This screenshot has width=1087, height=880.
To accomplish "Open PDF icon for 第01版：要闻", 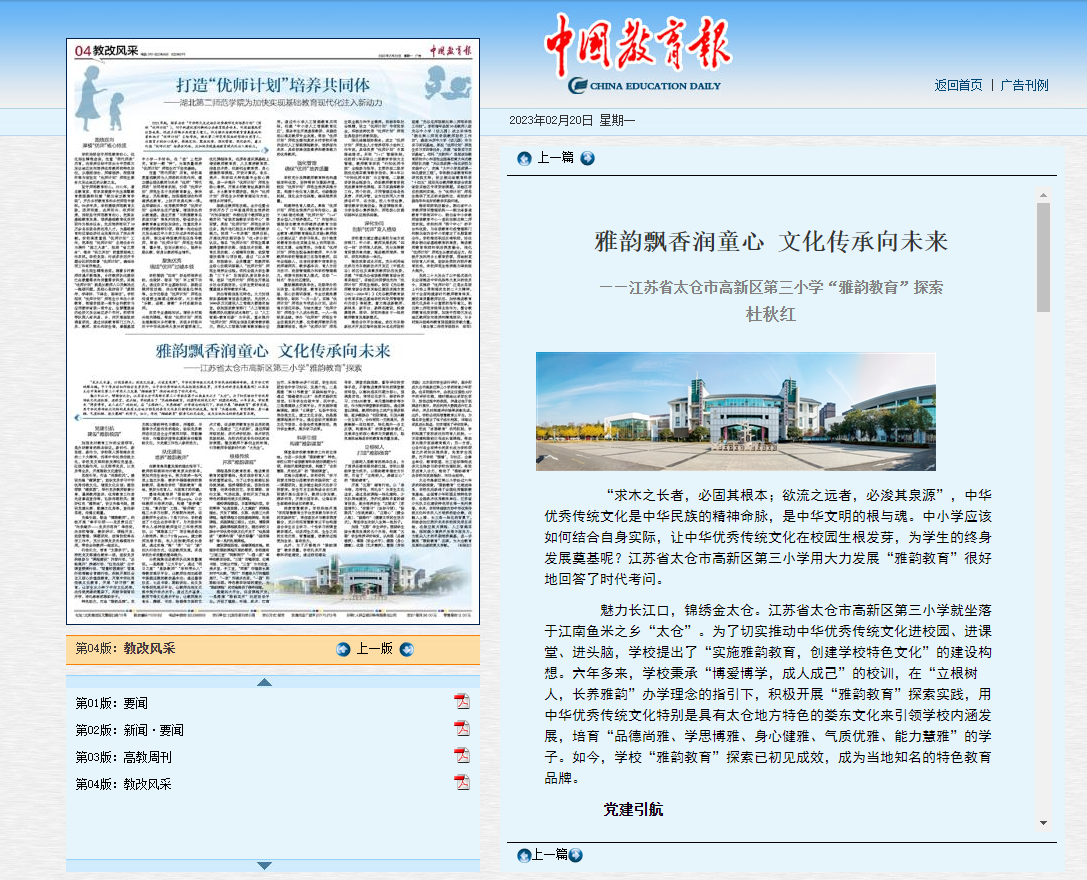I will [462, 701].
